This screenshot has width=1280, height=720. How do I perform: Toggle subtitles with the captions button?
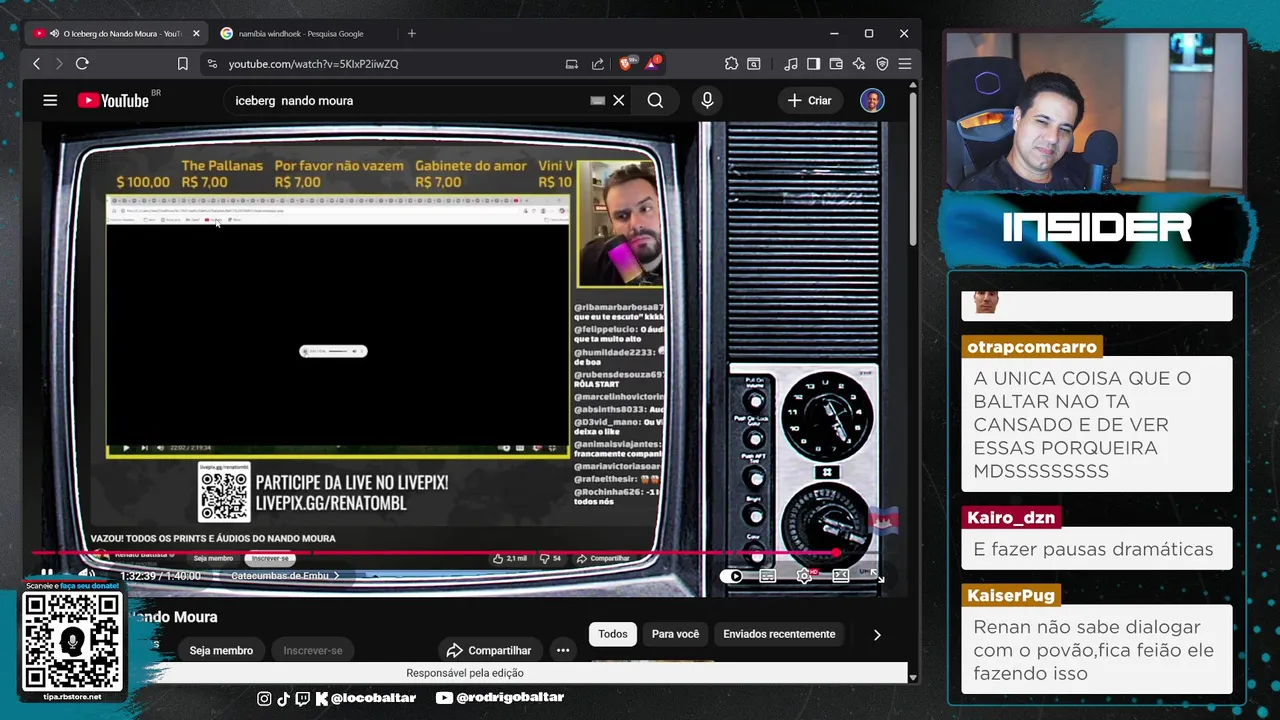tap(768, 576)
